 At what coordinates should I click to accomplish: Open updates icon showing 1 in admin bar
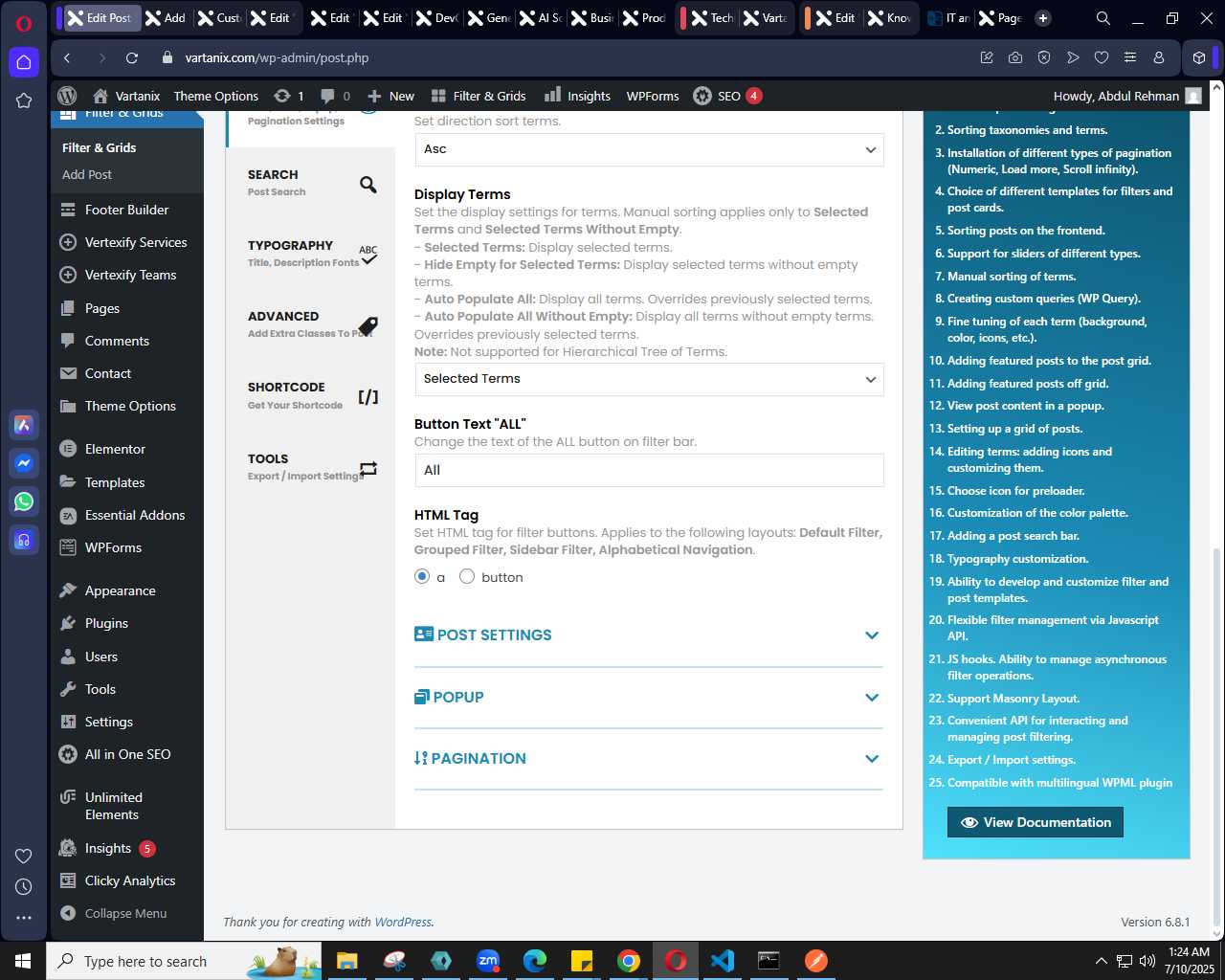(288, 96)
